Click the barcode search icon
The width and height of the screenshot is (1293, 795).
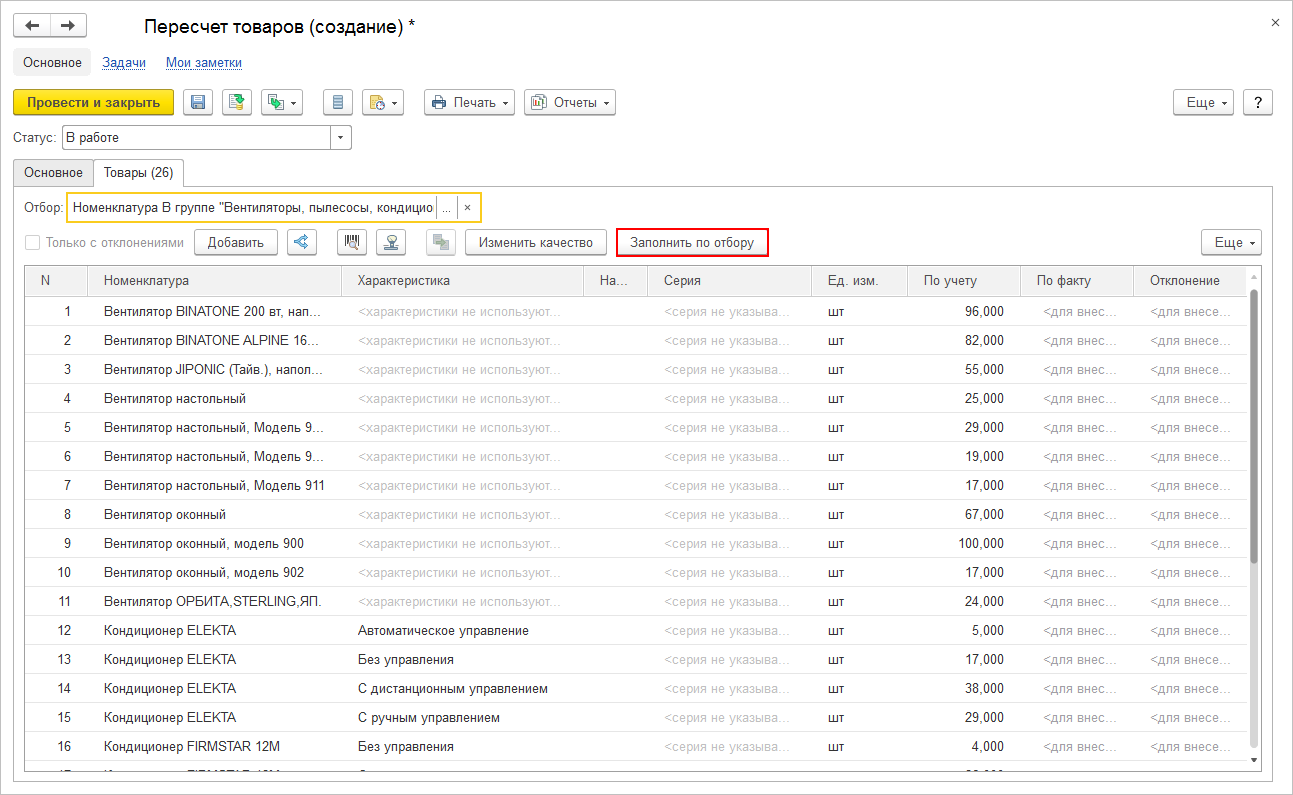click(x=352, y=242)
